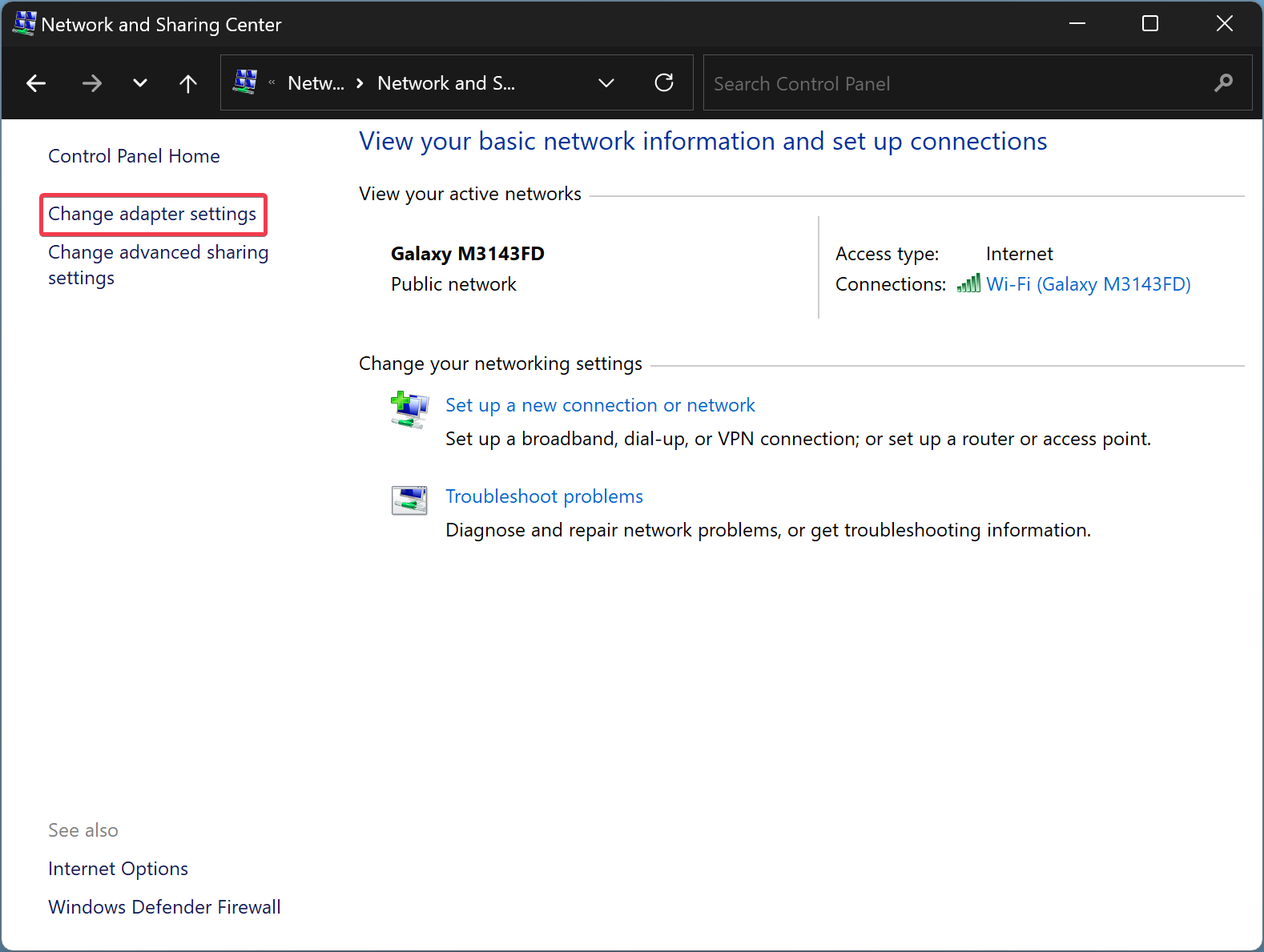
Task: Select the 'Netw...' breadcrumb segment
Action: tap(316, 83)
